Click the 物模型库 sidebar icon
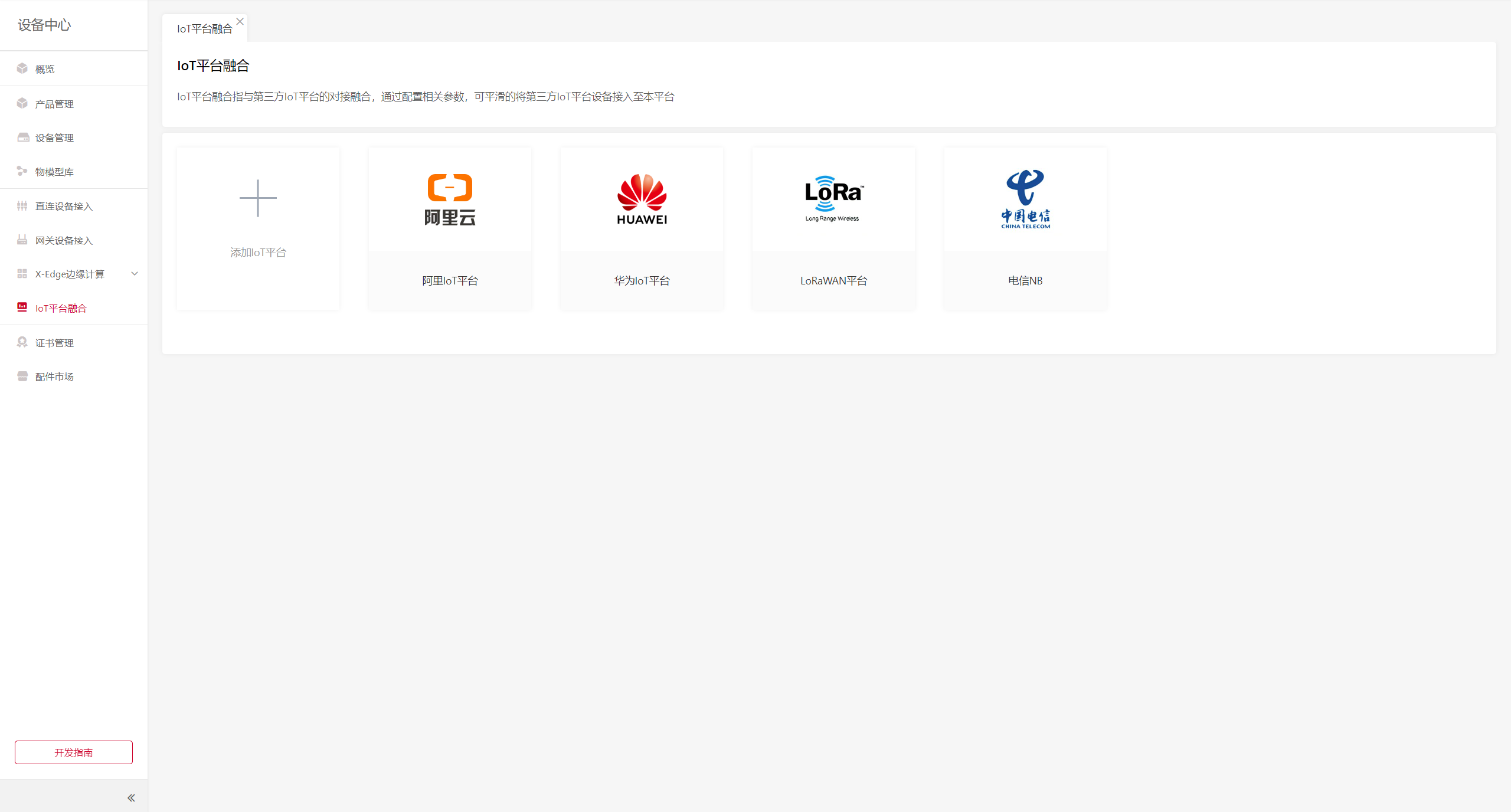Screen dimensions: 1511x812 tap(22, 171)
